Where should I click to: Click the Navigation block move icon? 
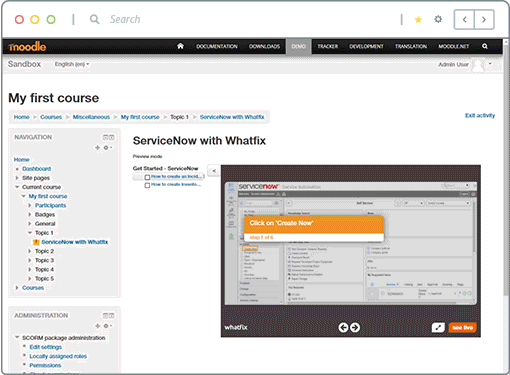(97, 147)
